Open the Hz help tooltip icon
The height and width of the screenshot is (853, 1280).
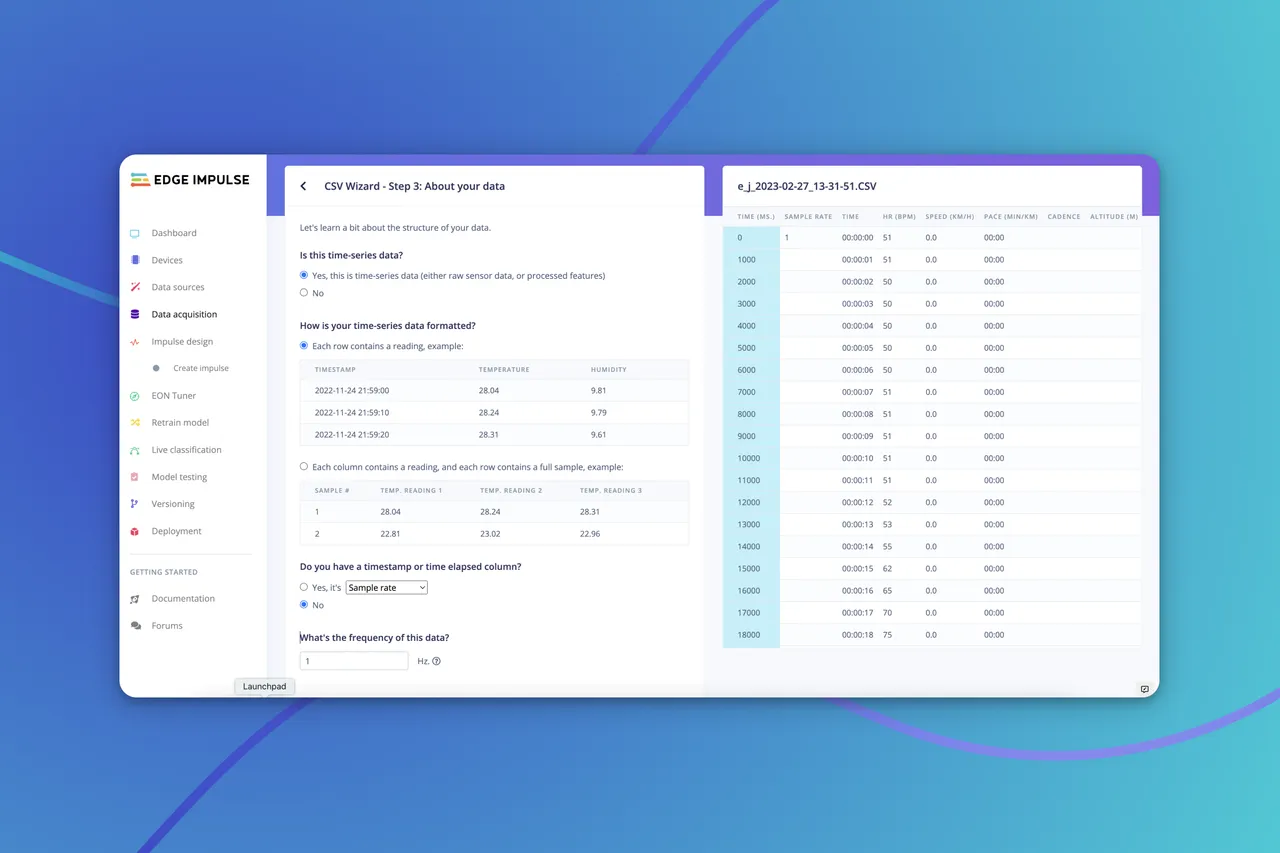click(437, 661)
